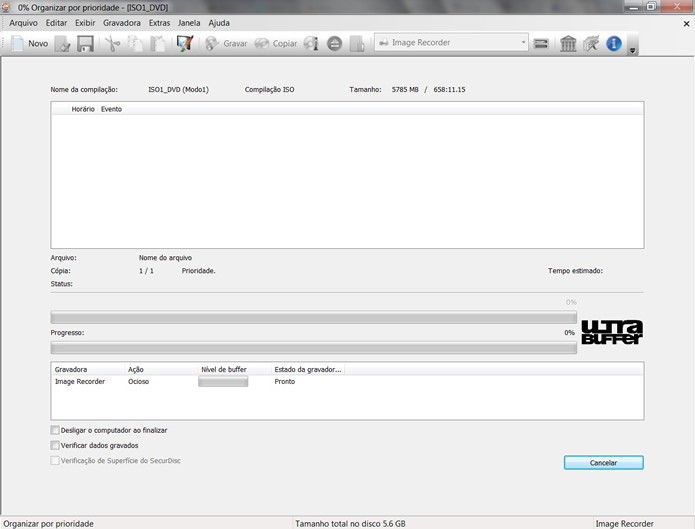Select the scissors cut icon
This screenshot has width=695, height=529.
(113, 43)
